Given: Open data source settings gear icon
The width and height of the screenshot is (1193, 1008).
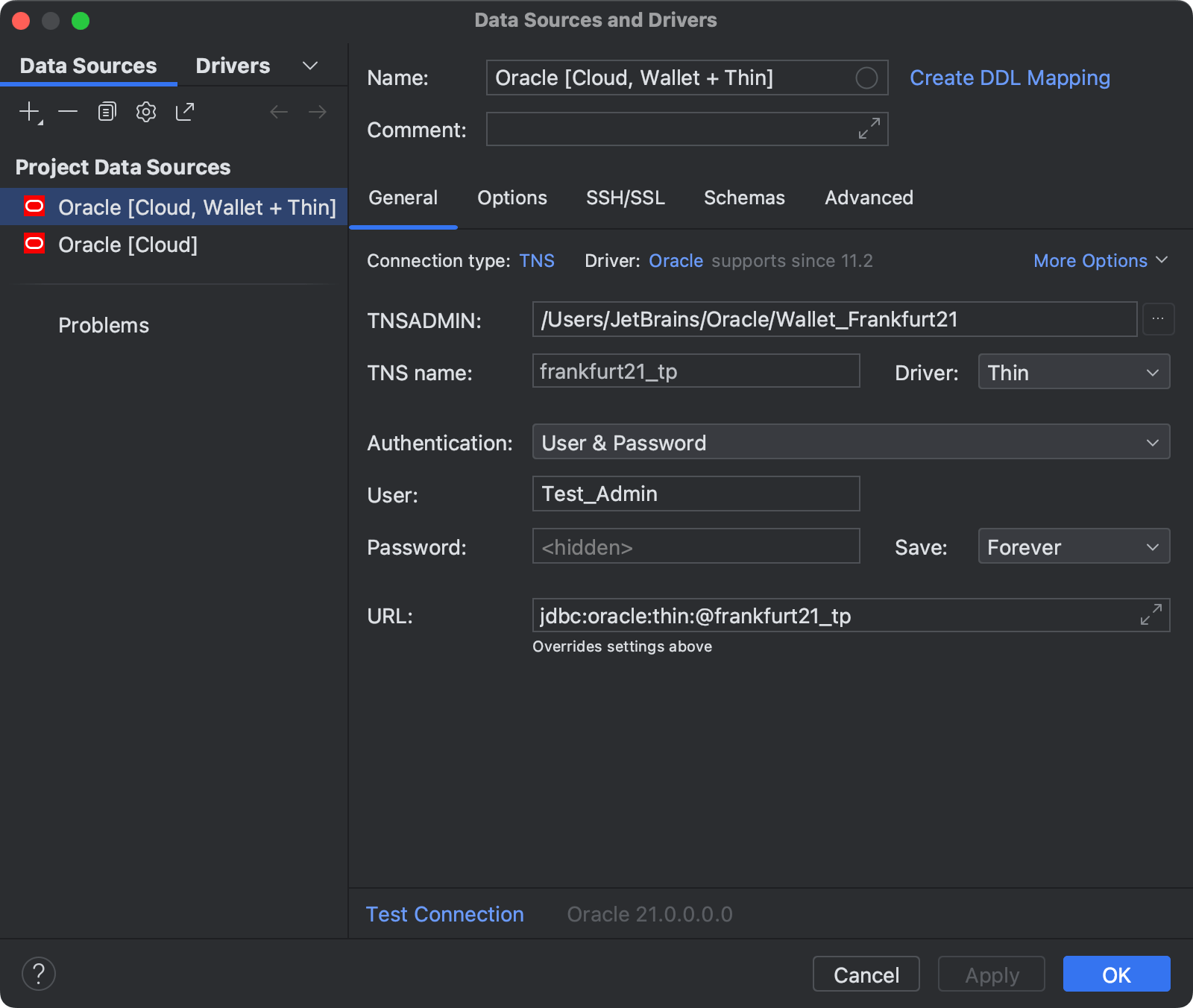Looking at the screenshot, I should (x=145, y=111).
